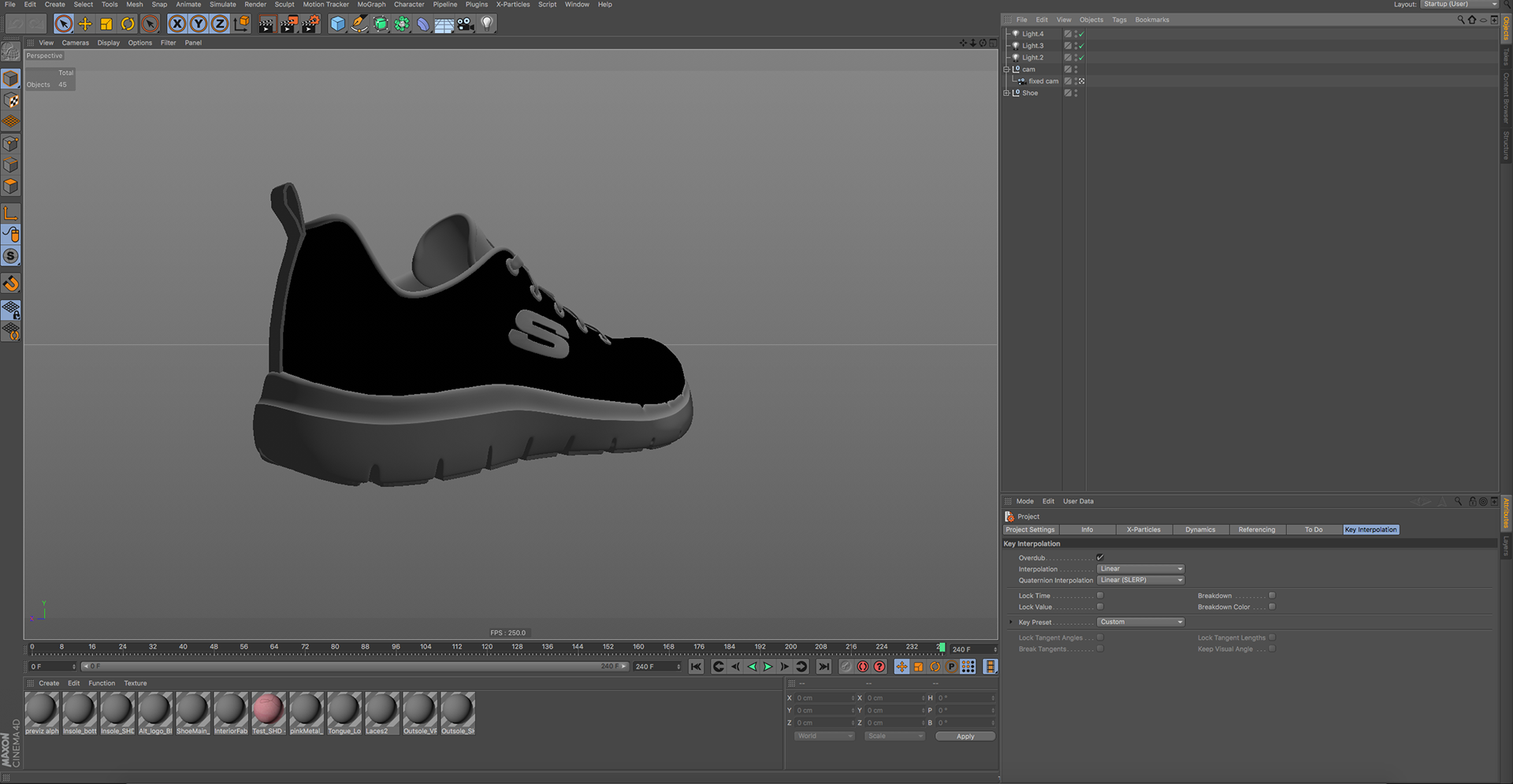
Task: Enable Lock Time checkbox
Action: coord(1100,596)
